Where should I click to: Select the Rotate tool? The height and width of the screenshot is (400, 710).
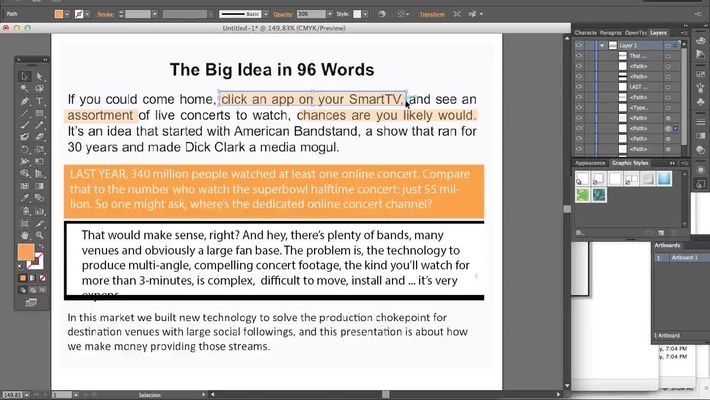pyautogui.click(x=24, y=149)
